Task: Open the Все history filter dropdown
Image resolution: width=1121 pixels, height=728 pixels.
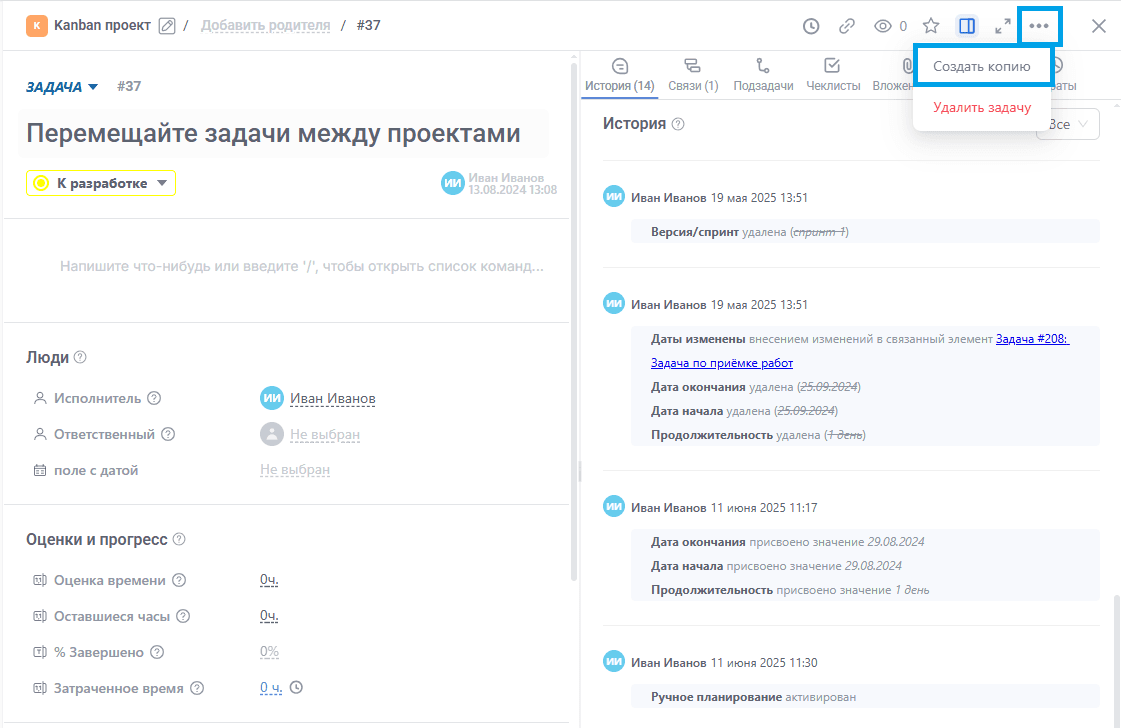Action: pyautogui.click(x=1070, y=124)
